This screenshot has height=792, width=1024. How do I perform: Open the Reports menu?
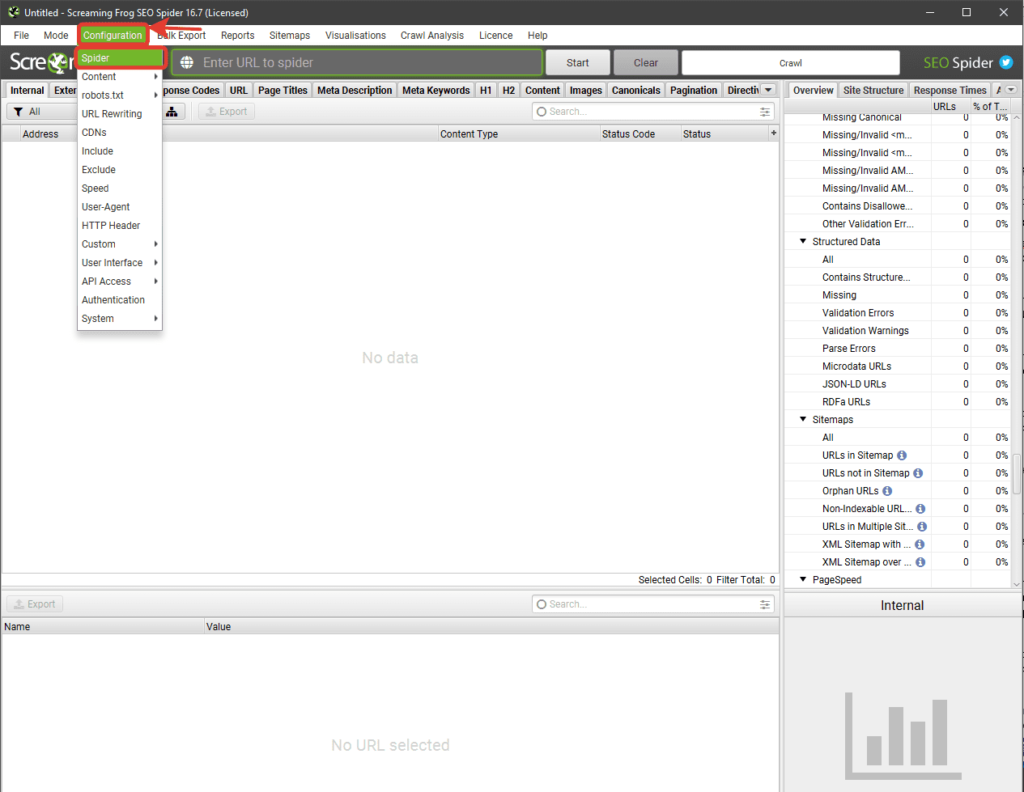[237, 35]
